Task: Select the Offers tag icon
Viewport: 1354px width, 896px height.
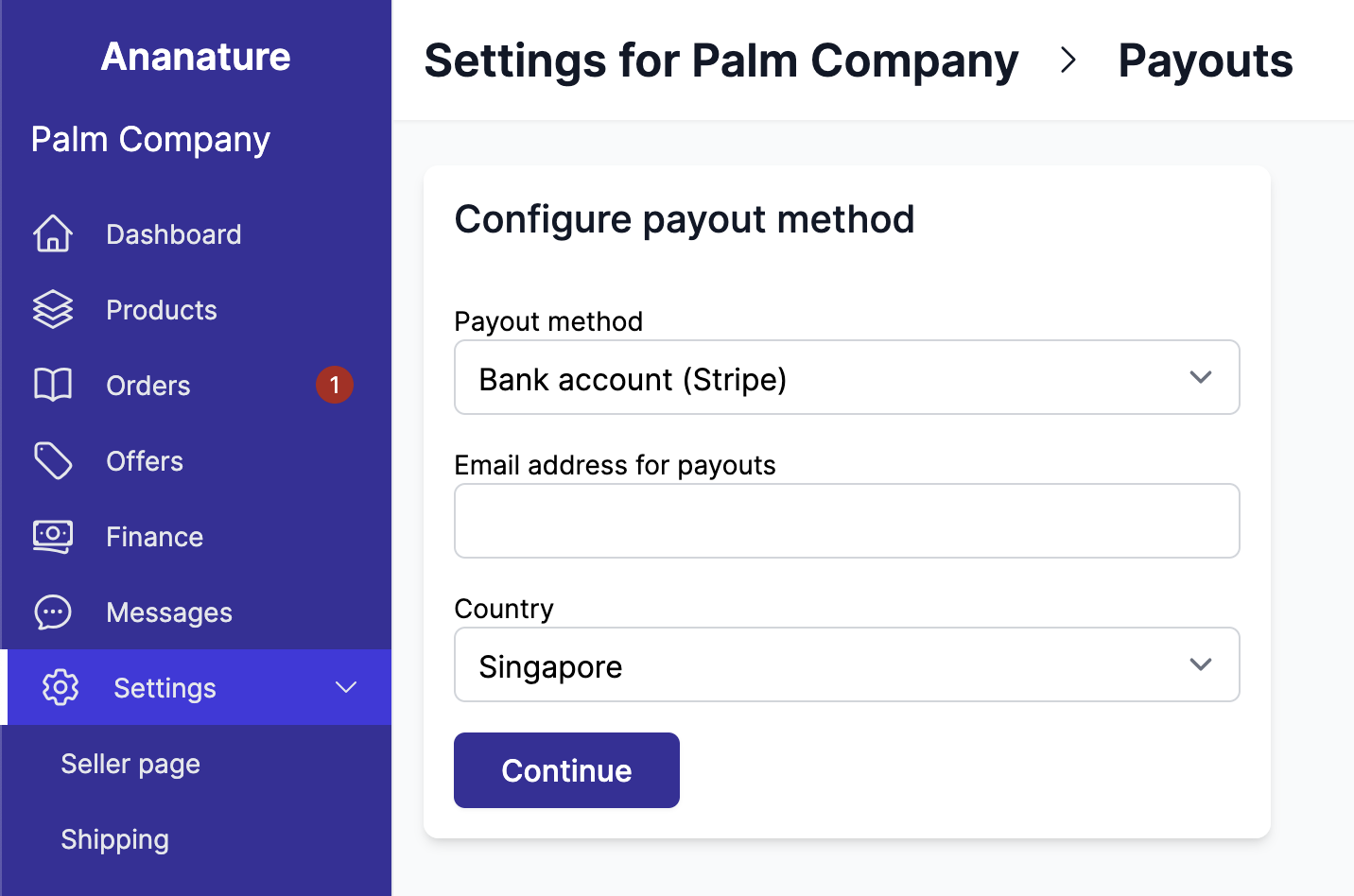Action: [x=53, y=460]
